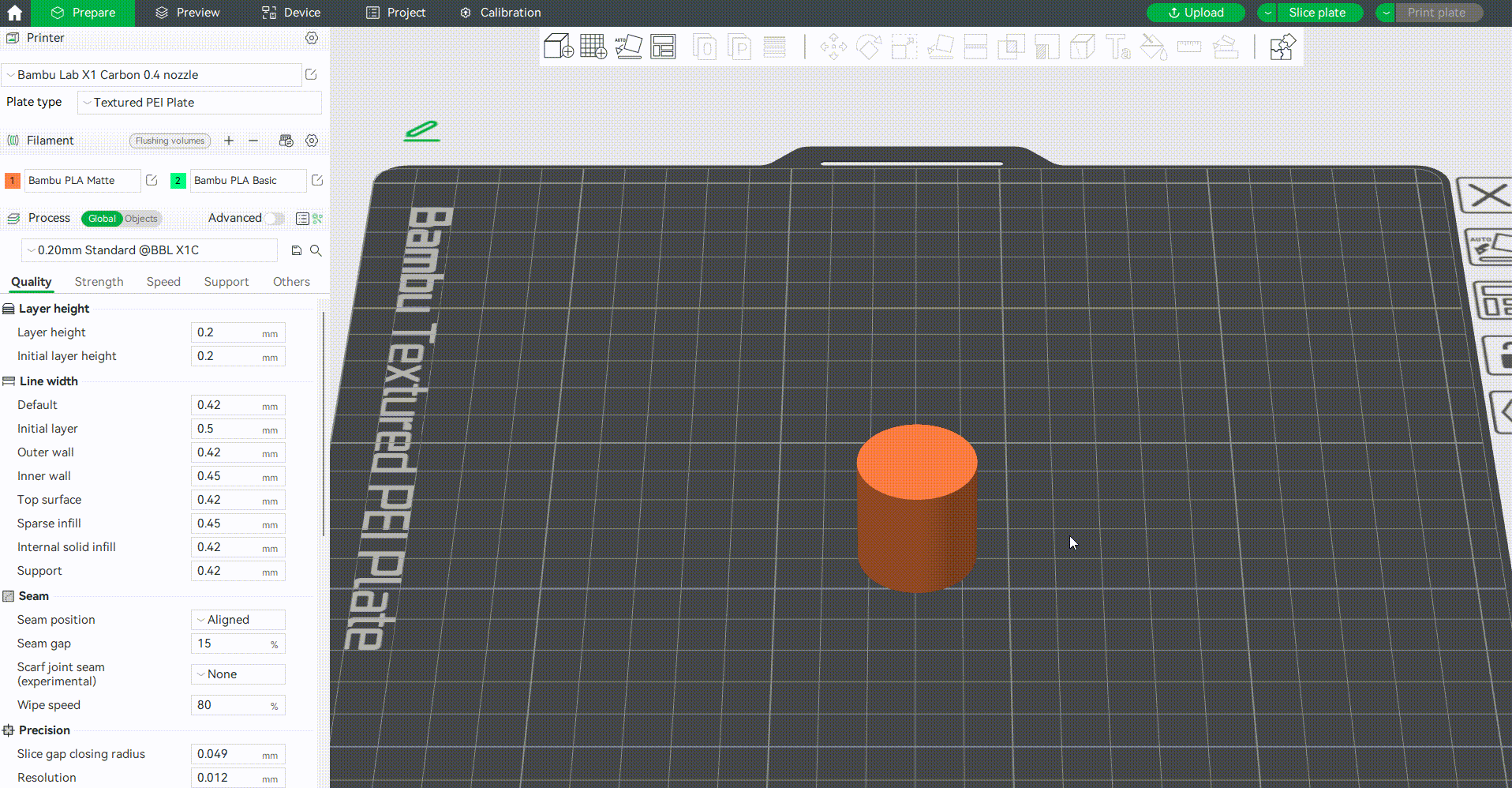The height and width of the screenshot is (788, 1512).
Task: Open printer settings gear icon
Action: pos(312,38)
